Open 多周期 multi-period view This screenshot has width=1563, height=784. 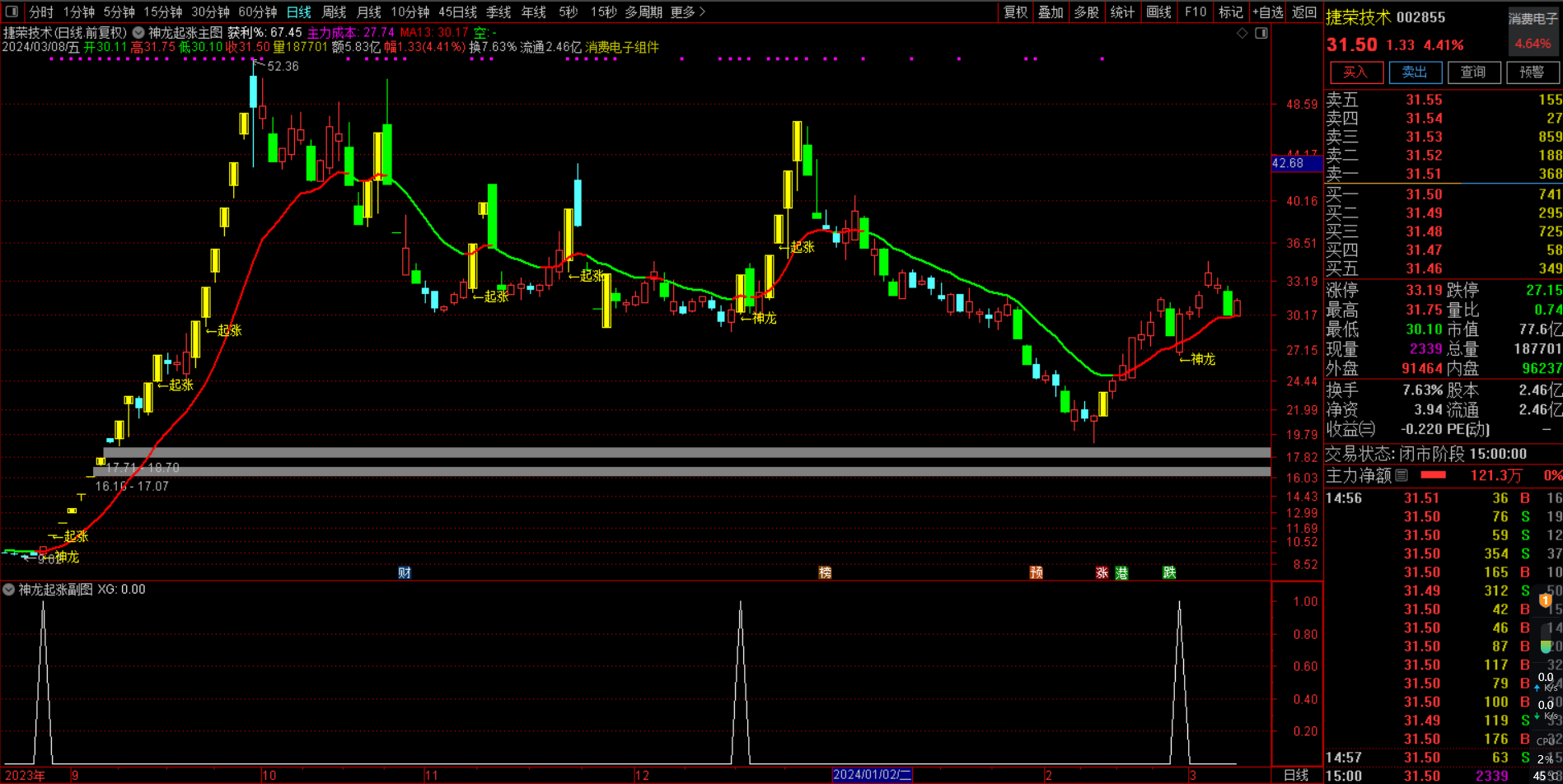tap(643, 12)
